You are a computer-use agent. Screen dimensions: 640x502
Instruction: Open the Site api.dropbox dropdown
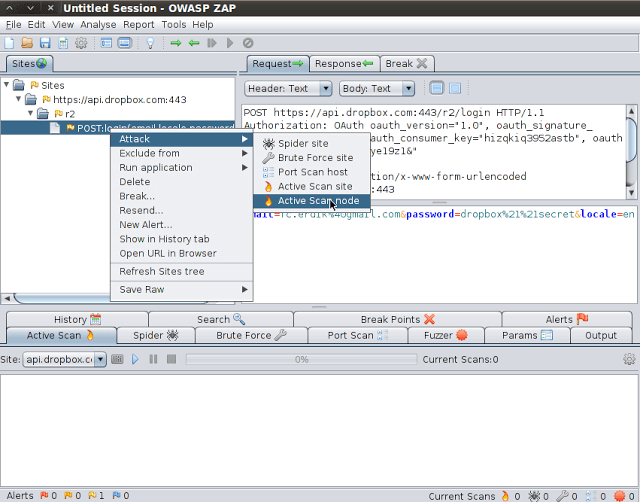64,360
